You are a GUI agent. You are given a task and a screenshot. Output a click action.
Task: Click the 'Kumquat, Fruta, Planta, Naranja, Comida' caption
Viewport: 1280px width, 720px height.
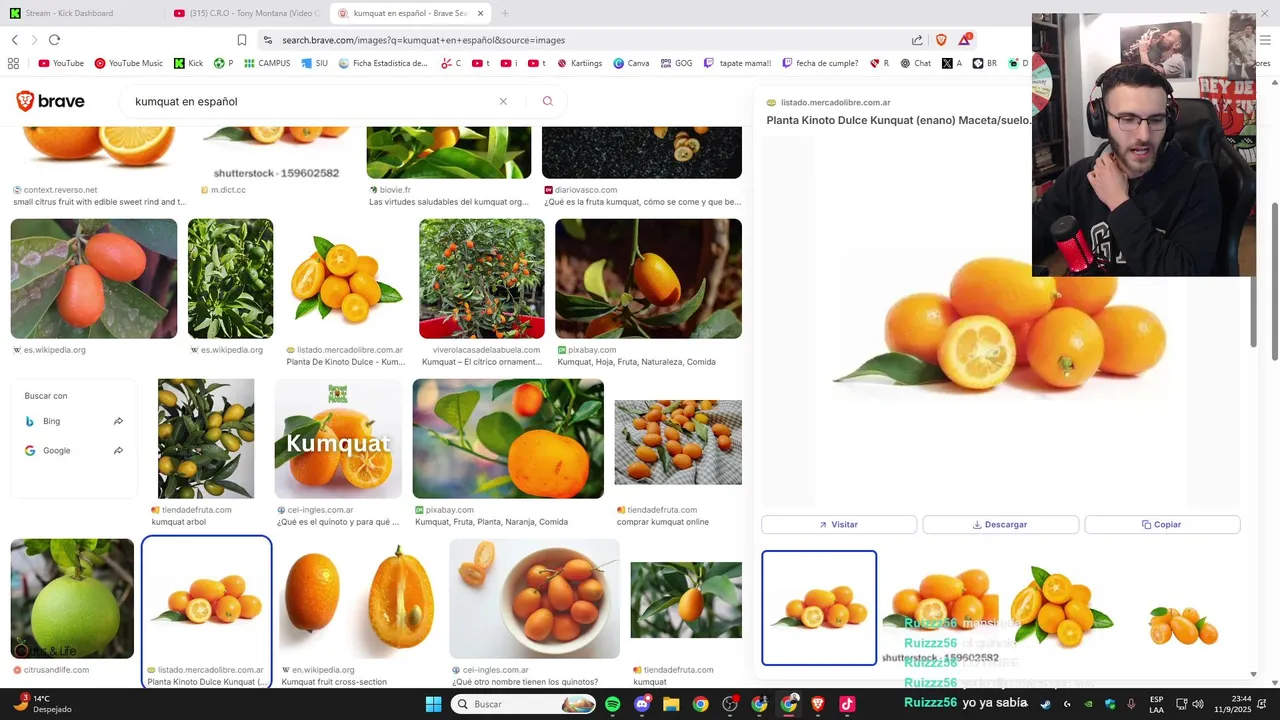(491, 522)
